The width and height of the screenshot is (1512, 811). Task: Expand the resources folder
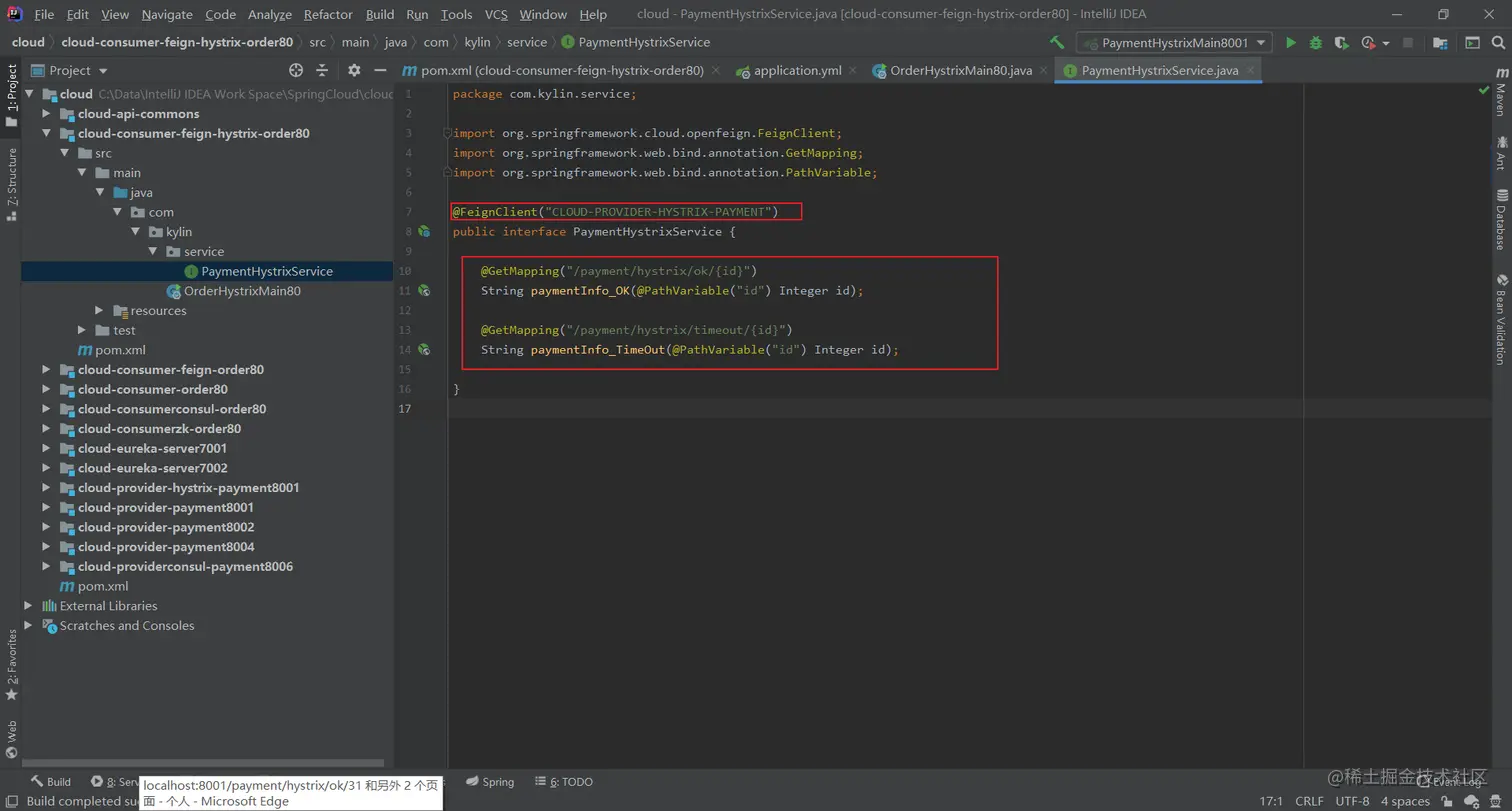point(99,311)
